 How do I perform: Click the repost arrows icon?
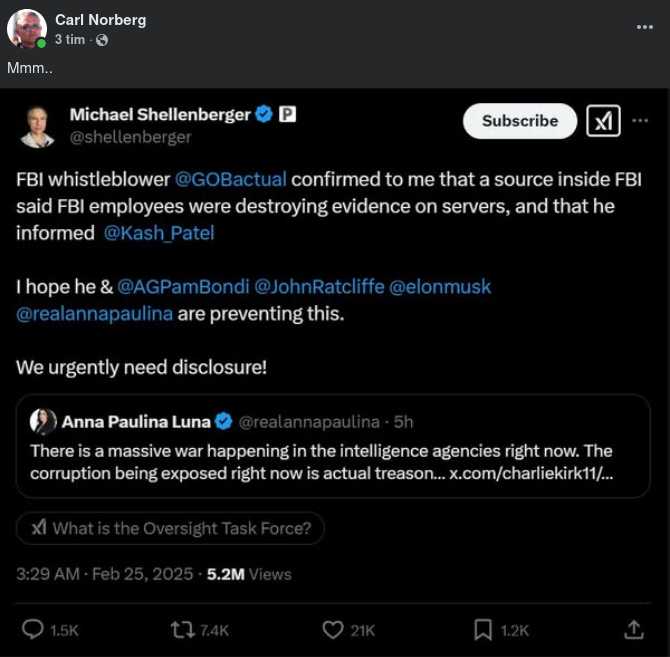183,629
